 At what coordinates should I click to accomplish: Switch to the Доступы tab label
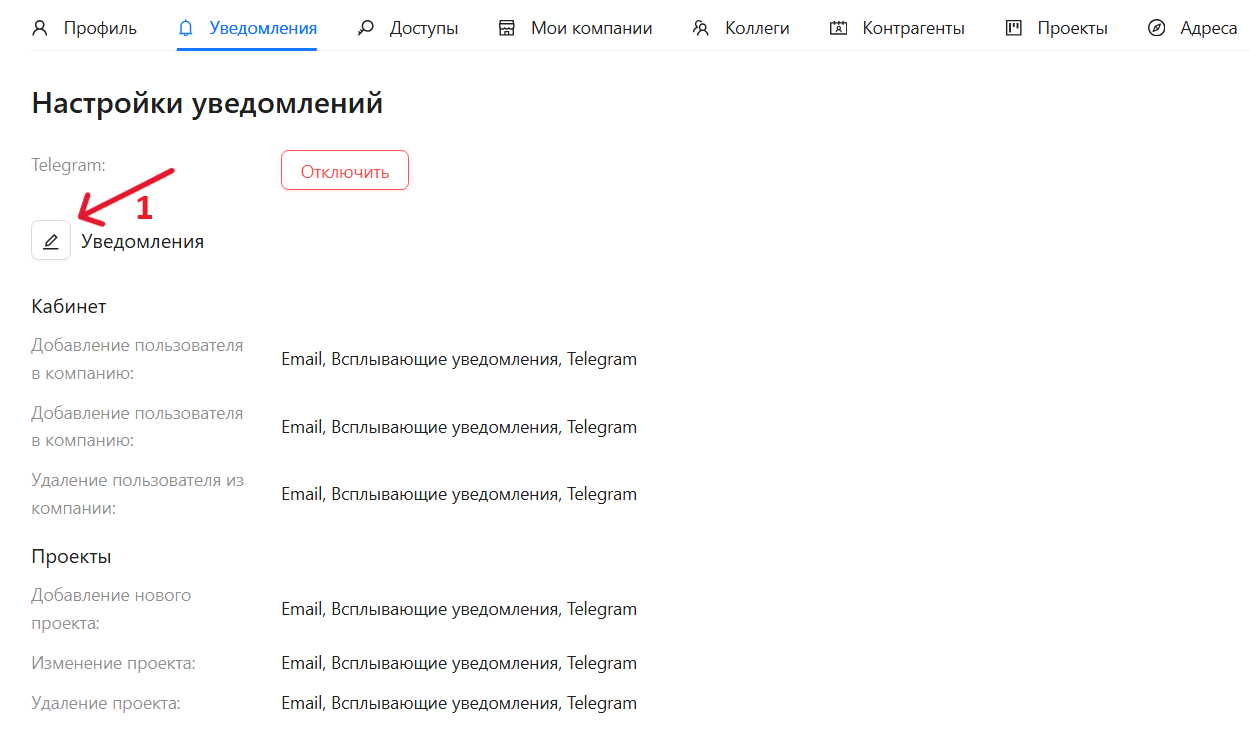[424, 28]
